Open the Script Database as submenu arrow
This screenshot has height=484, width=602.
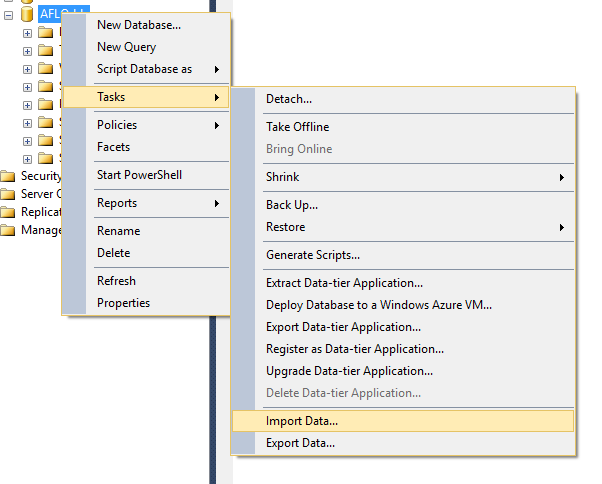[x=217, y=69]
